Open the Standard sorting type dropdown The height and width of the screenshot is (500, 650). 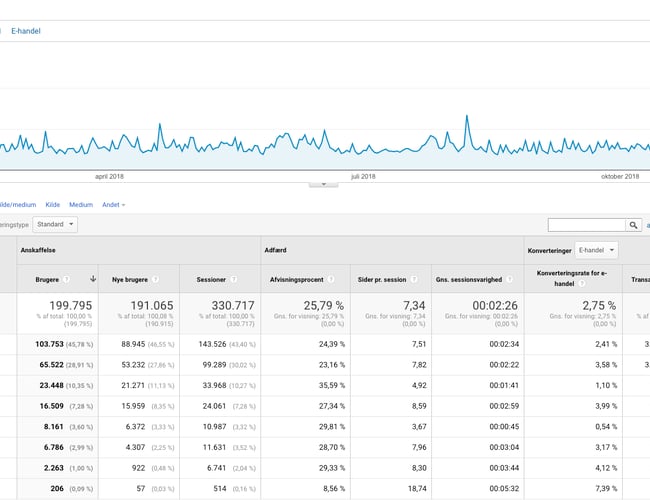[55, 225]
